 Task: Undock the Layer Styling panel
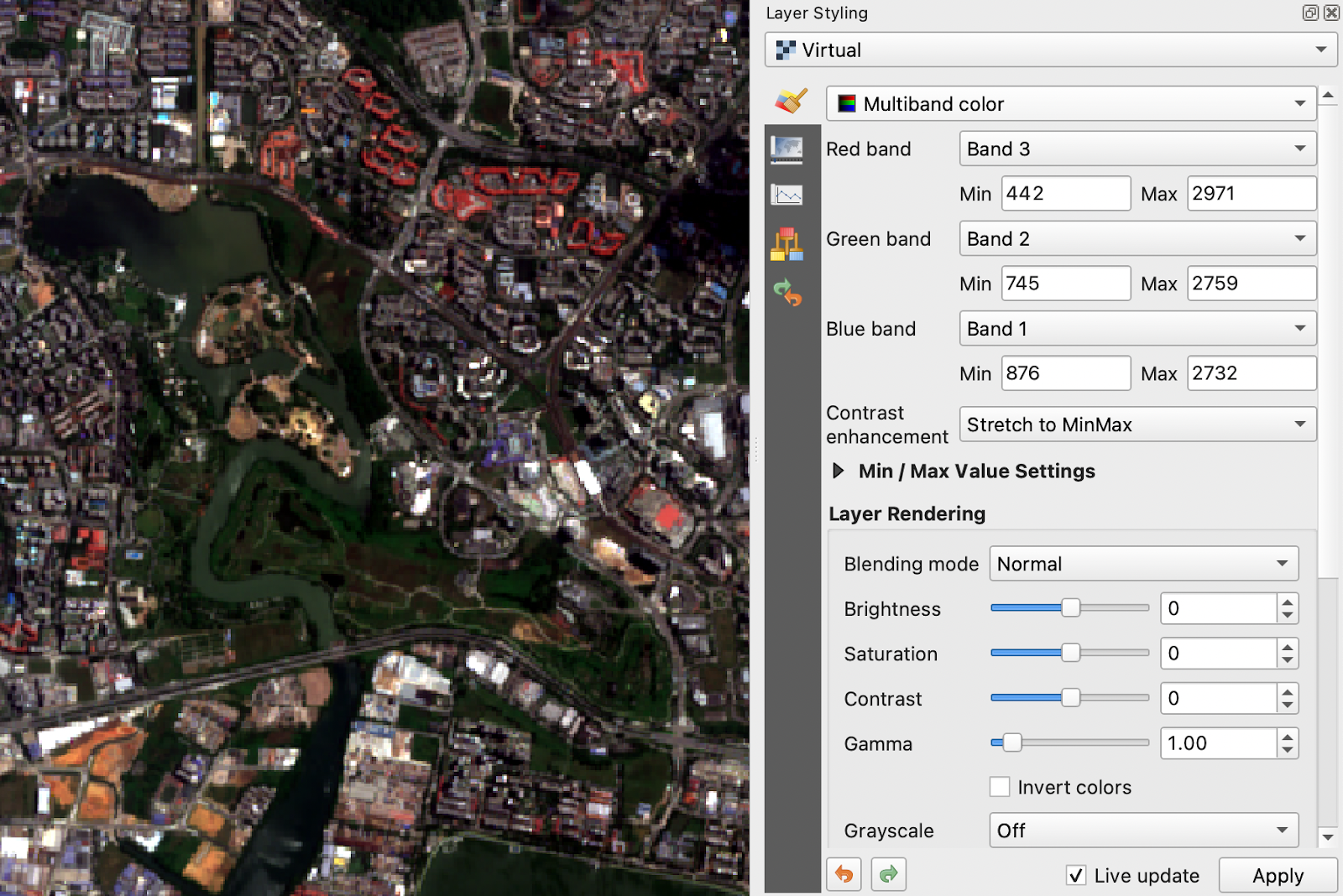(x=1309, y=13)
